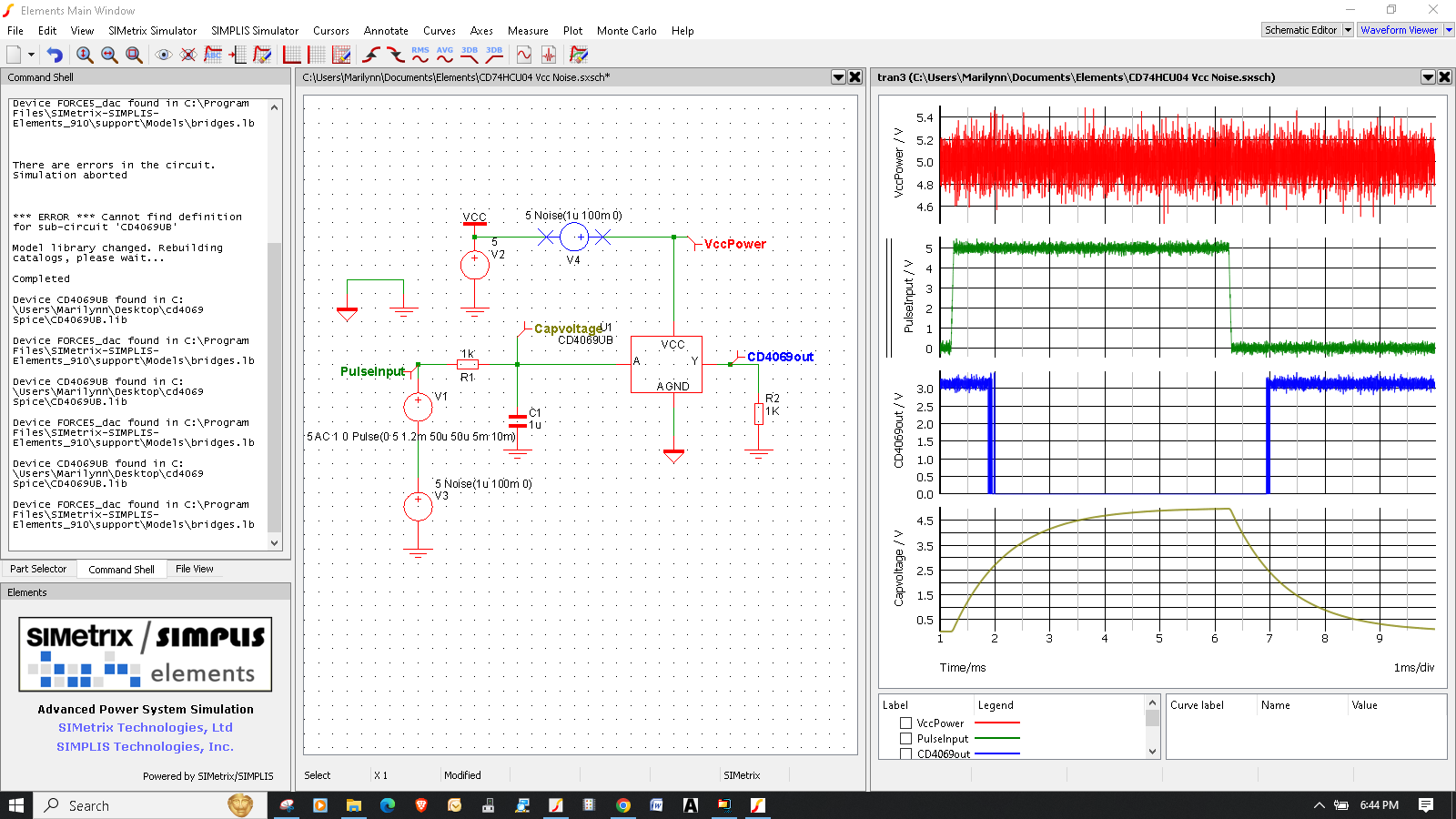Click the ABC curve label icon
The image size is (1456, 819).
pyautogui.click(x=213, y=55)
